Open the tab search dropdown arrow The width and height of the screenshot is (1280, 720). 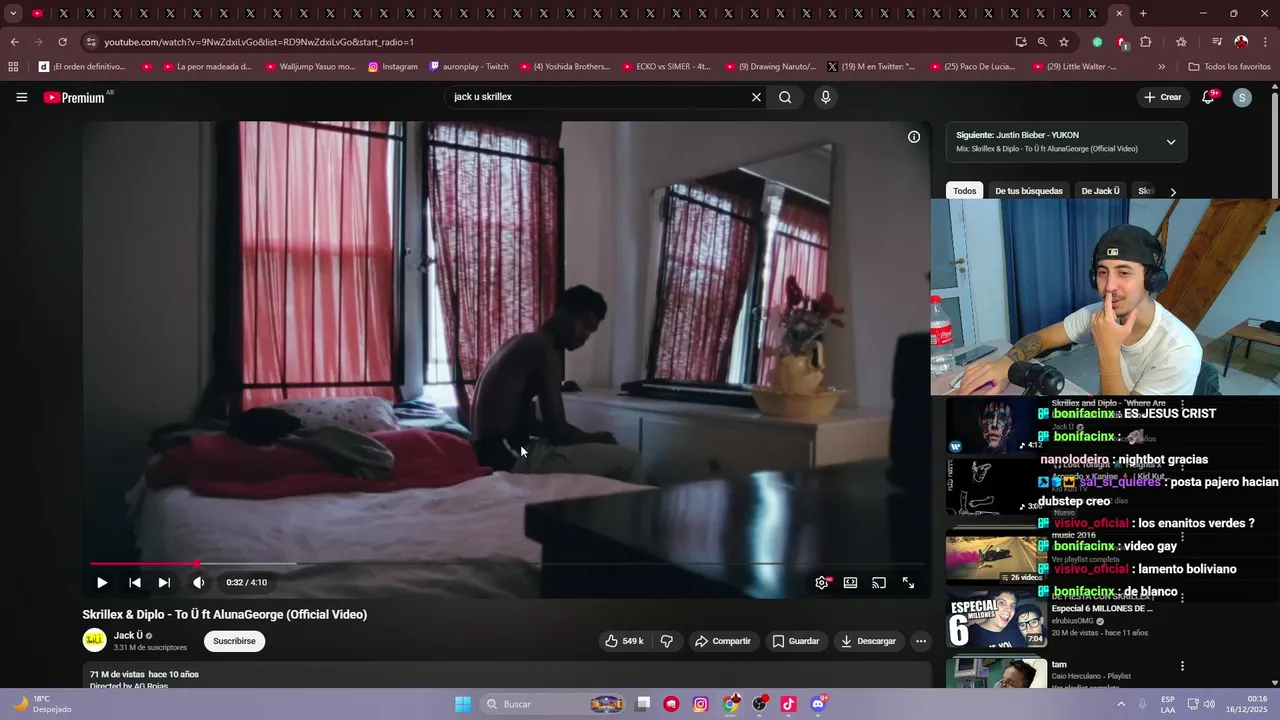coord(13,13)
